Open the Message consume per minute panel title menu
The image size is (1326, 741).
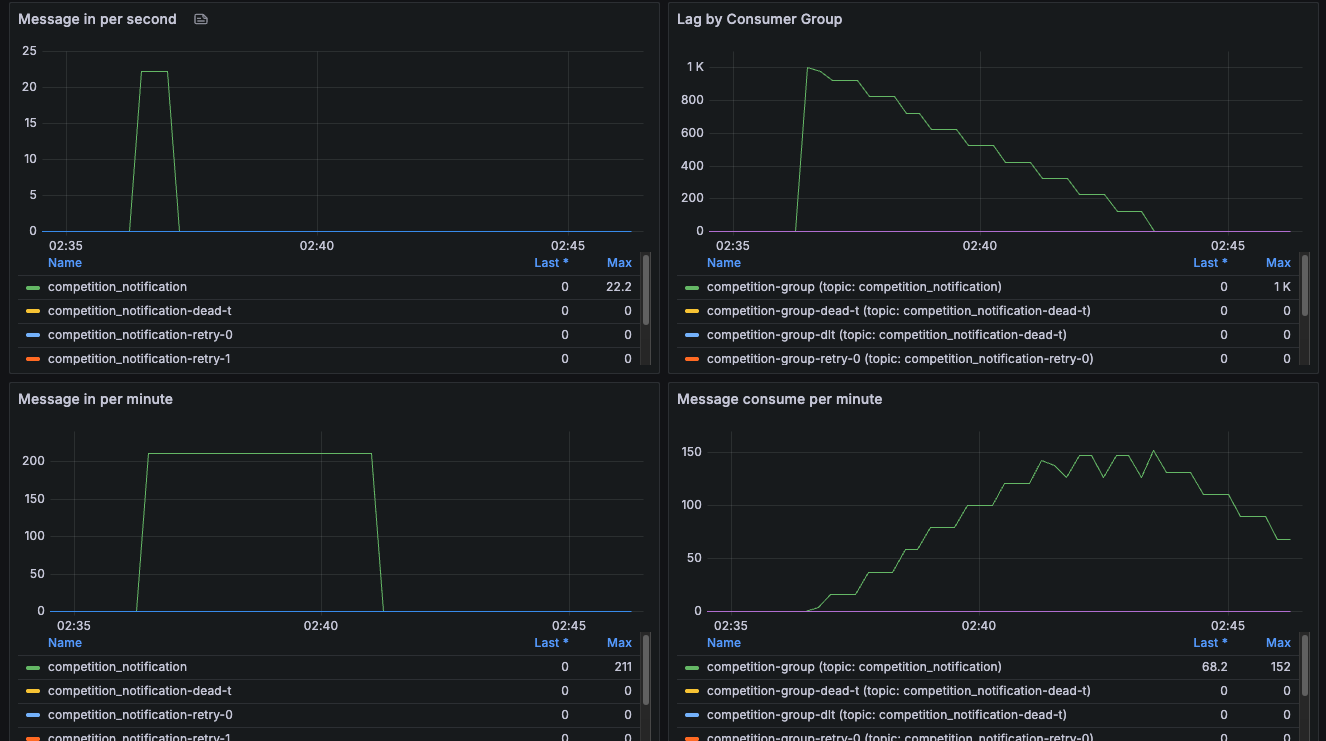(780, 399)
